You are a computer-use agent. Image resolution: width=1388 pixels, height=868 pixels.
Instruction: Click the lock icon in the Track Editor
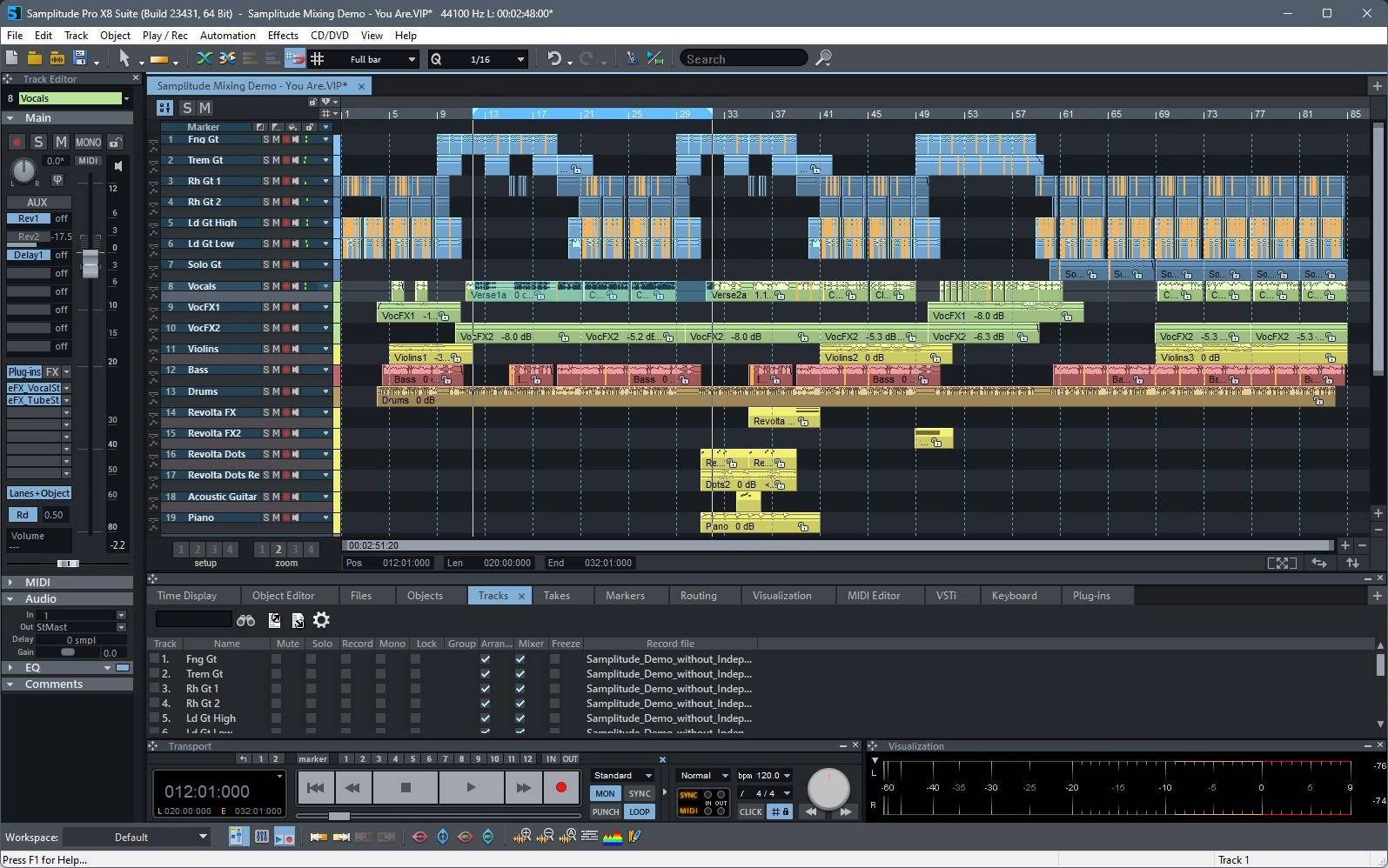[115, 142]
